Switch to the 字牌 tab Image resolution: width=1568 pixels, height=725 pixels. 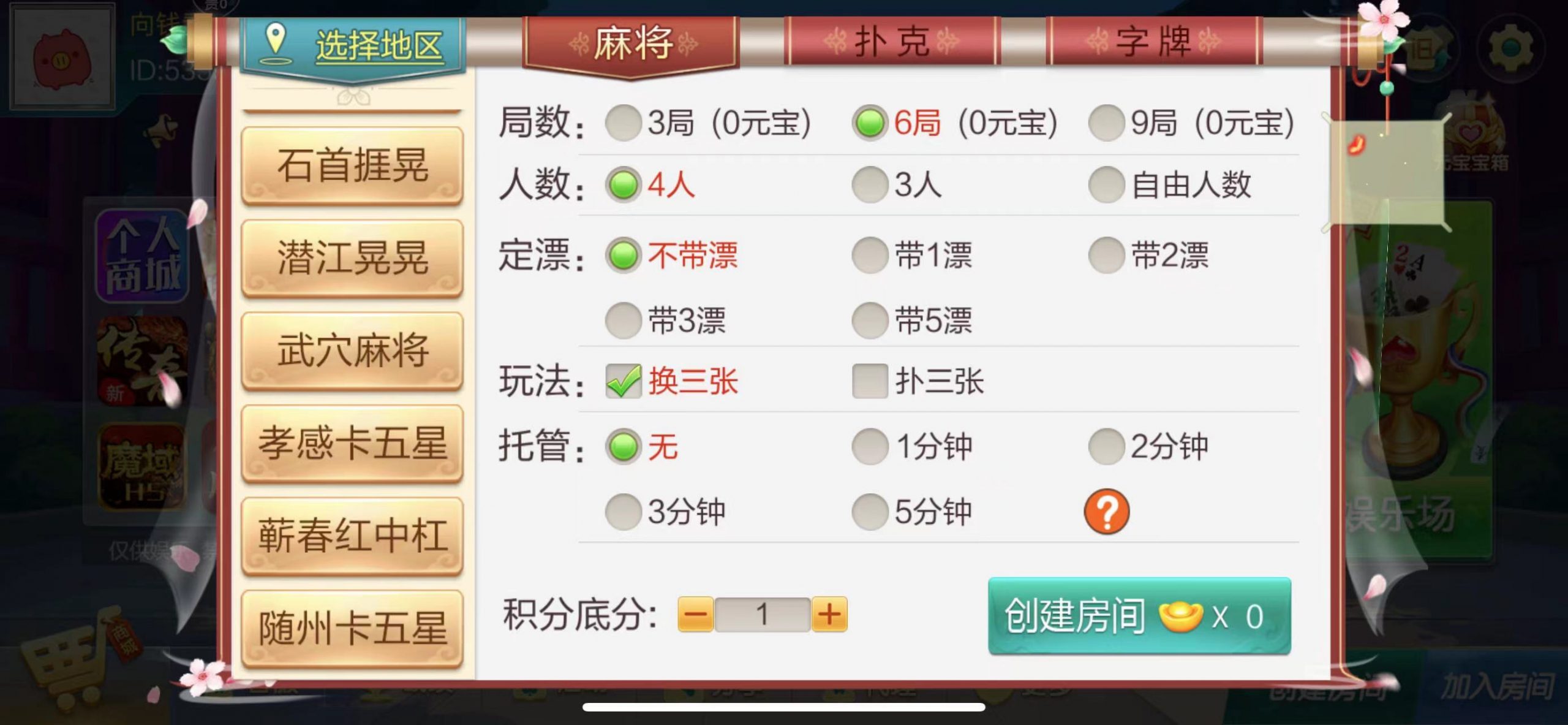point(1153,42)
